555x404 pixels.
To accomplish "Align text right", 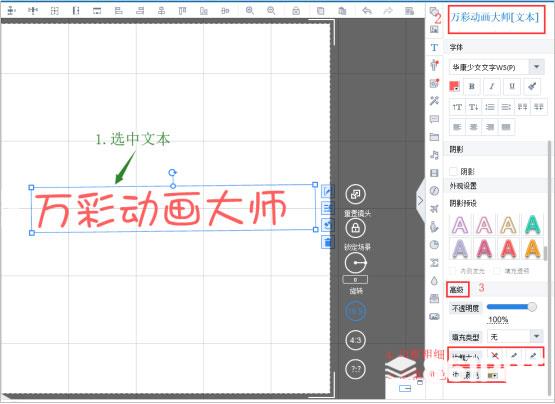I will 490,127.
